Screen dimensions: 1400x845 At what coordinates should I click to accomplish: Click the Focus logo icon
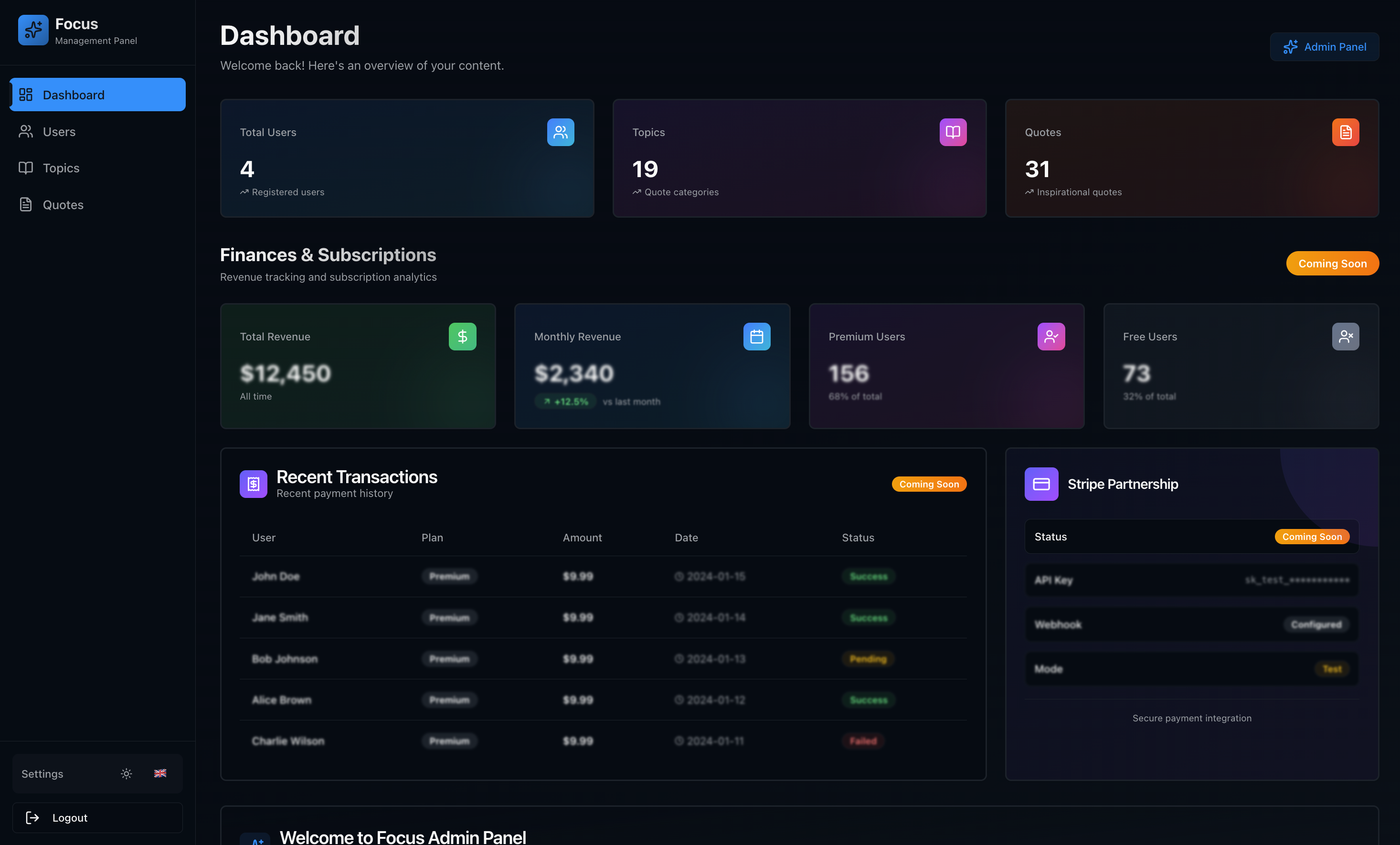point(33,30)
